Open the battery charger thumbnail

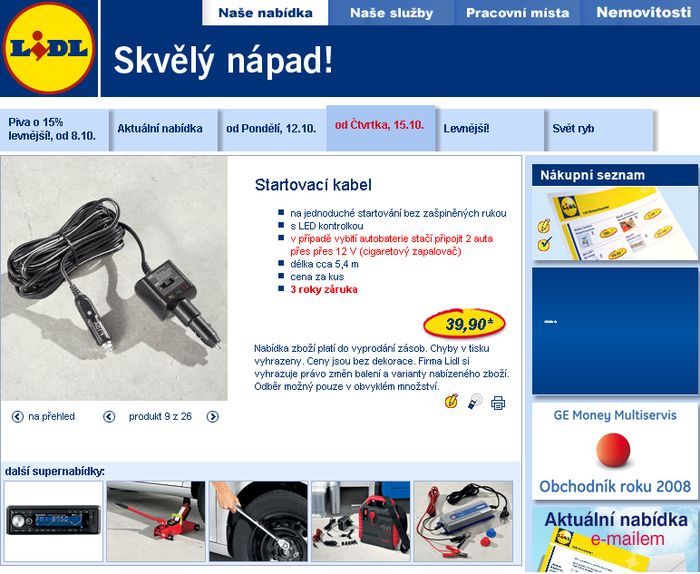click(463, 521)
